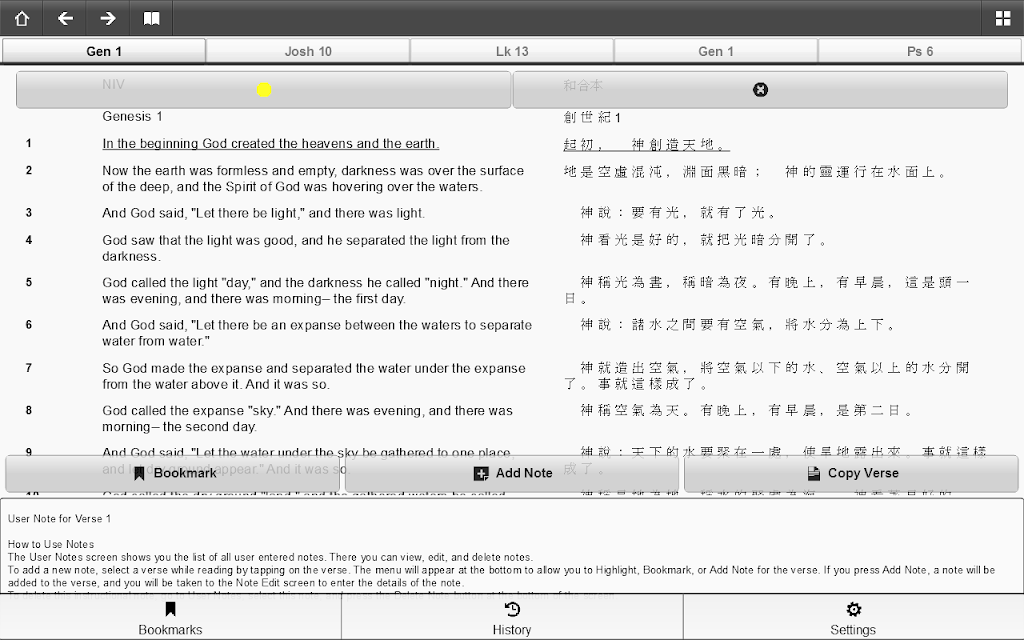Bookmark the selected verse
Image resolution: width=1024 pixels, height=640 pixels.
pyautogui.click(x=172, y=473)
